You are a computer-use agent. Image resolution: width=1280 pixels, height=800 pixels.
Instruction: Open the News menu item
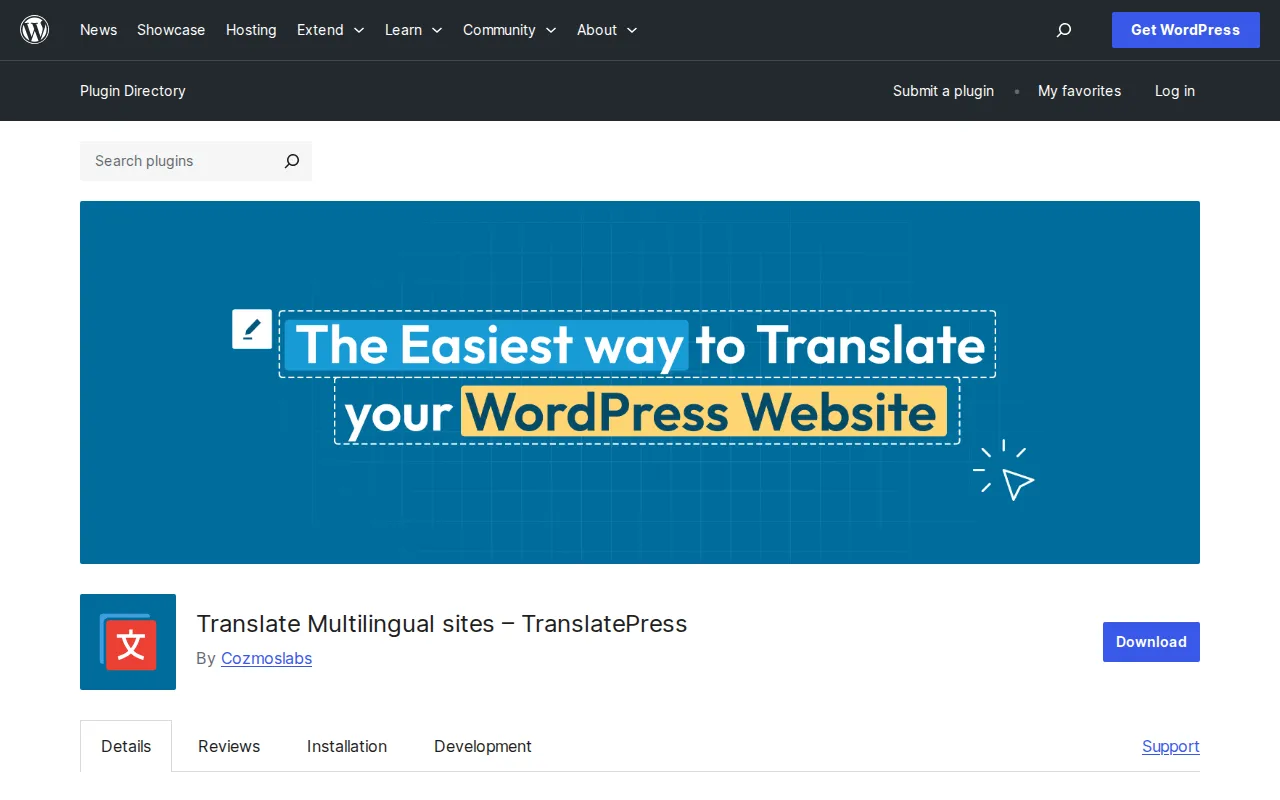coord(98,30)
